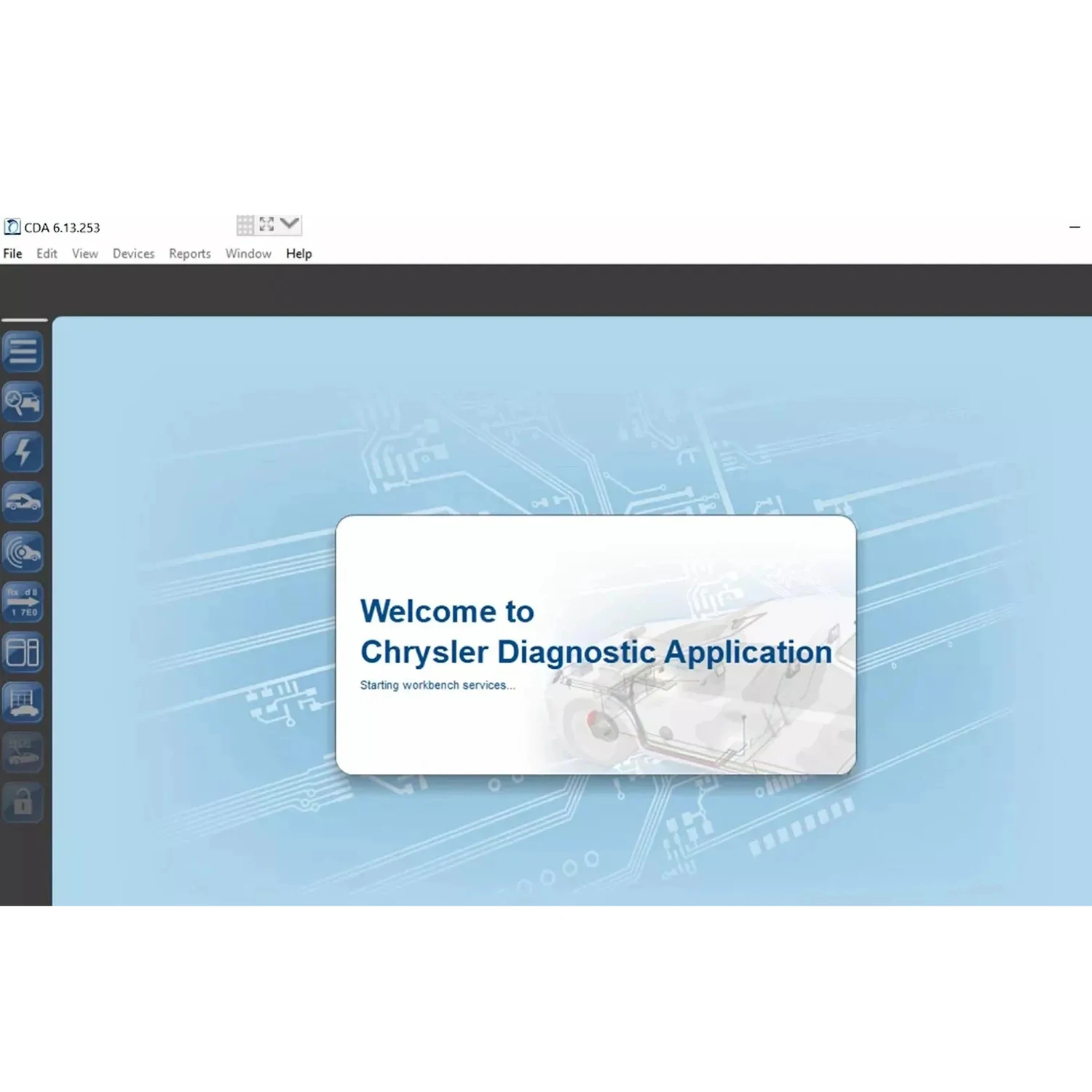Click the padlock icon in sidebar

coord(23,803)
